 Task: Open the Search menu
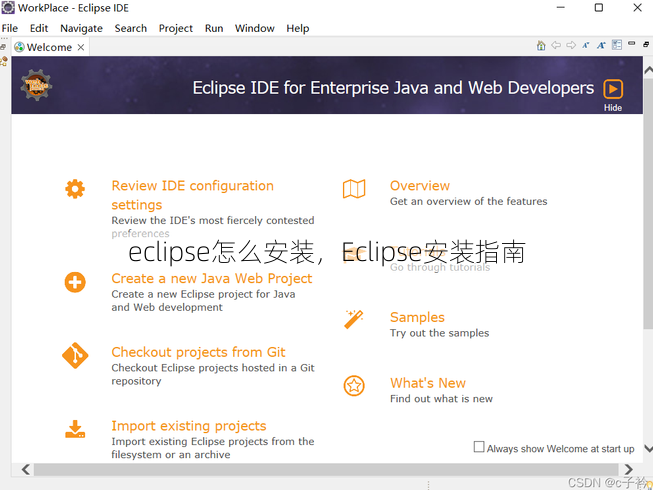pyautogui.click(x=131, y=28)
